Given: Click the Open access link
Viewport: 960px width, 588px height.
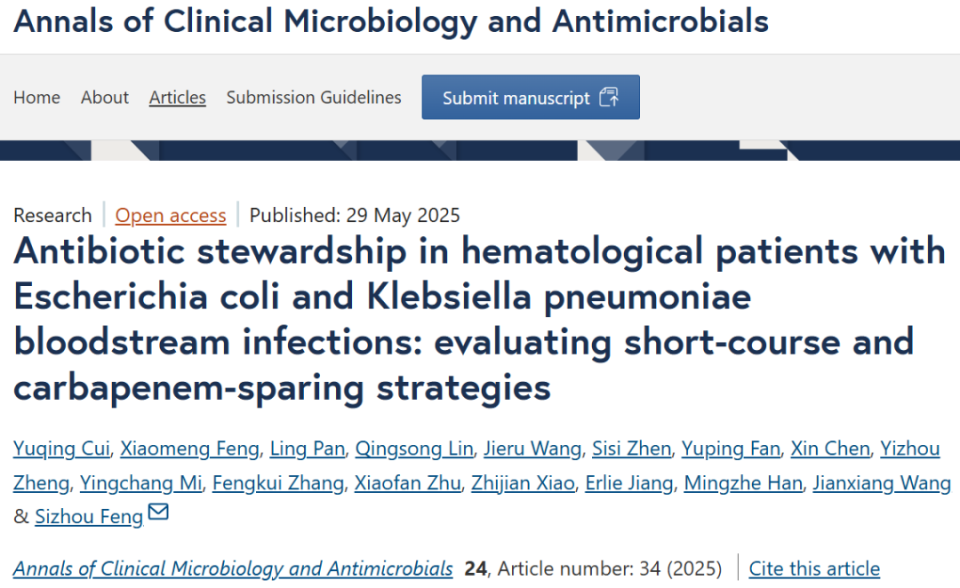Looking at the screenshot, I should [x=171, y=215].
